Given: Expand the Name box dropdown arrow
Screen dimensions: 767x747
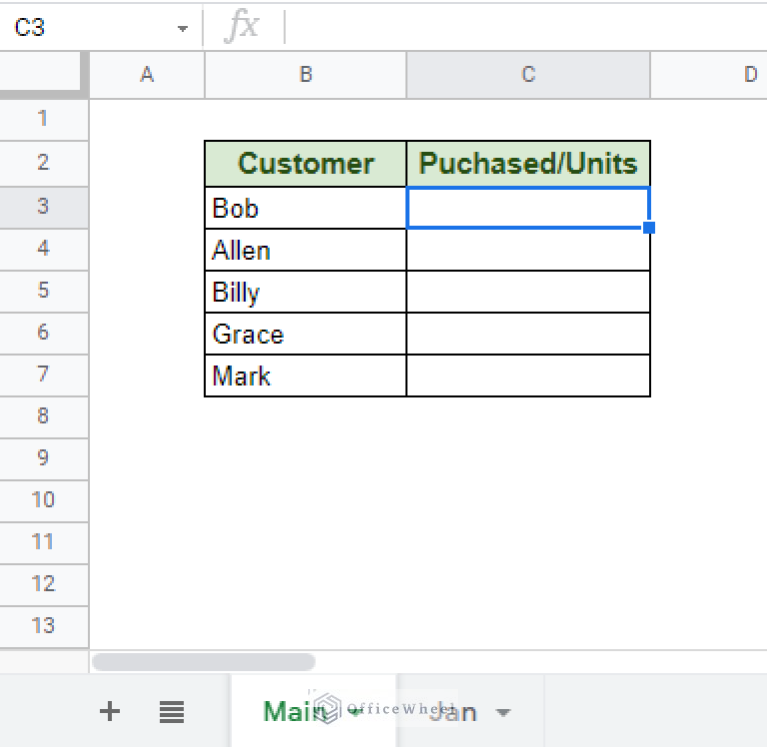Looking at the screenshot, I should (x=182, y=29).
